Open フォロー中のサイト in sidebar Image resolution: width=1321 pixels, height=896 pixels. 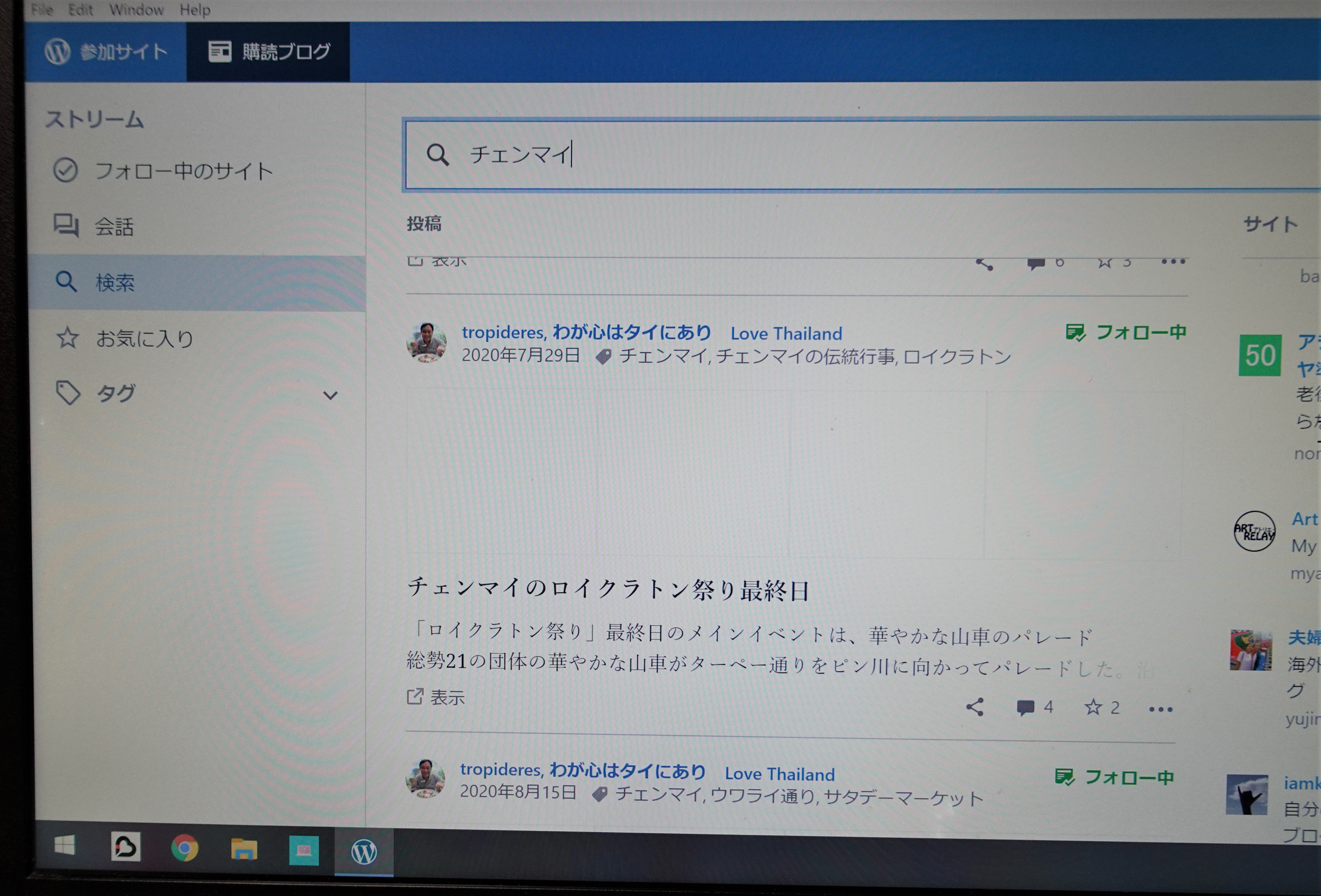pos(183,171)
